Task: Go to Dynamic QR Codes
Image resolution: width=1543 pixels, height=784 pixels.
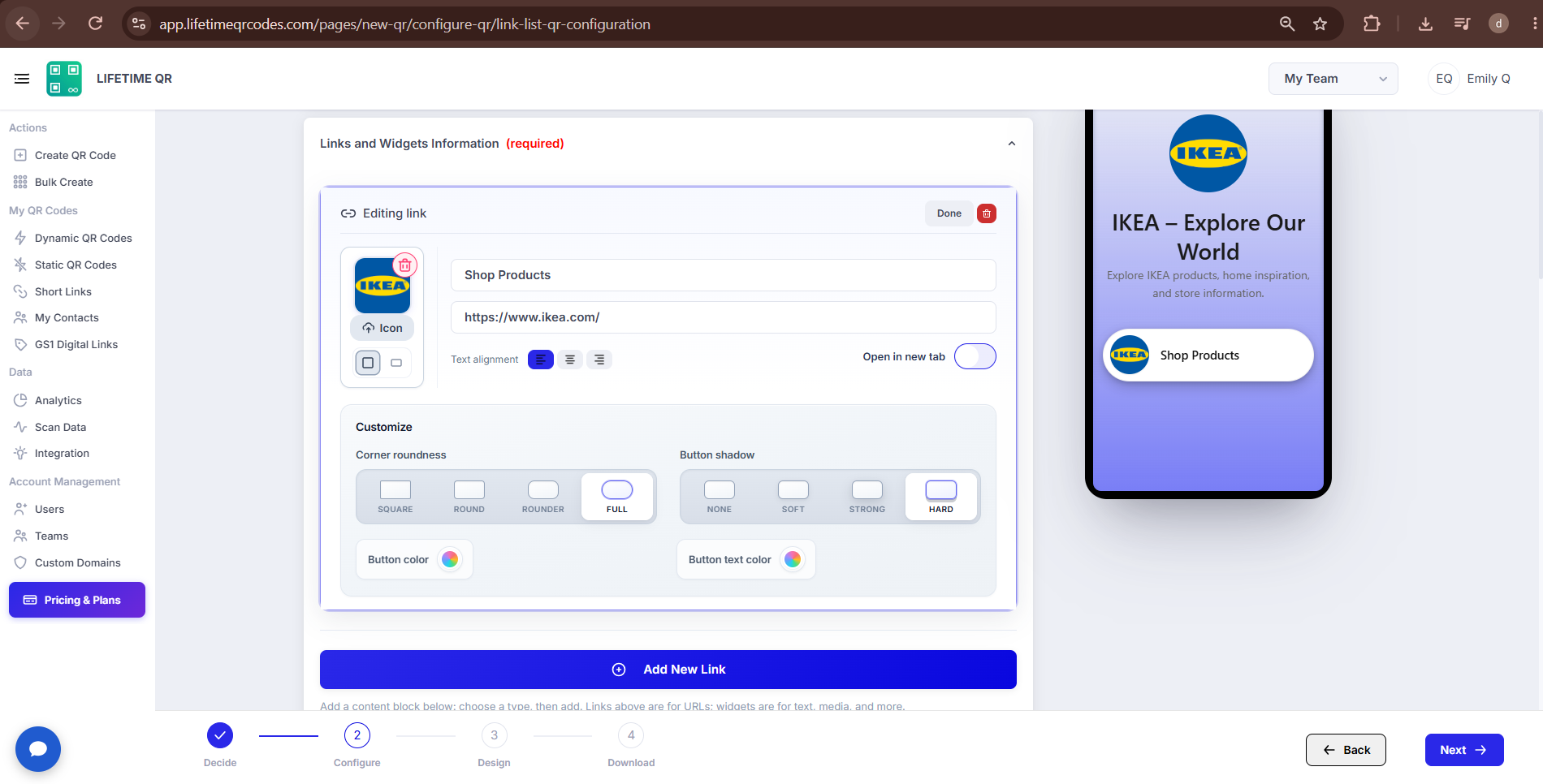Action: pyautogui.click(x=84, y=238)
